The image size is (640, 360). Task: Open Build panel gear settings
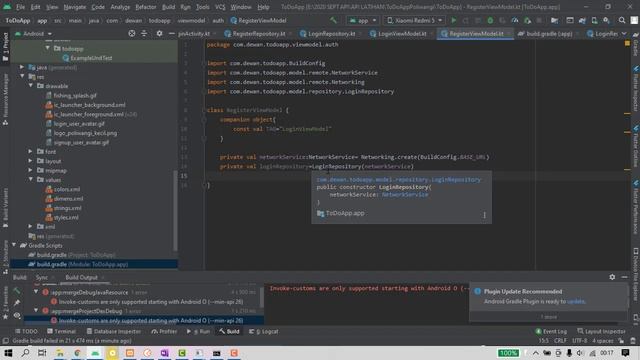tap(612, 277)
